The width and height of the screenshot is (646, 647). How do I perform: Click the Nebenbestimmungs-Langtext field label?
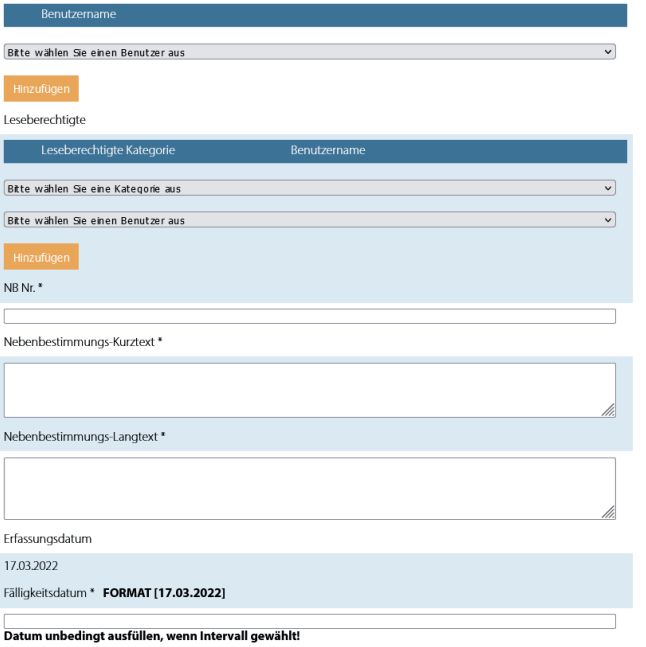(x=82, y=437)
